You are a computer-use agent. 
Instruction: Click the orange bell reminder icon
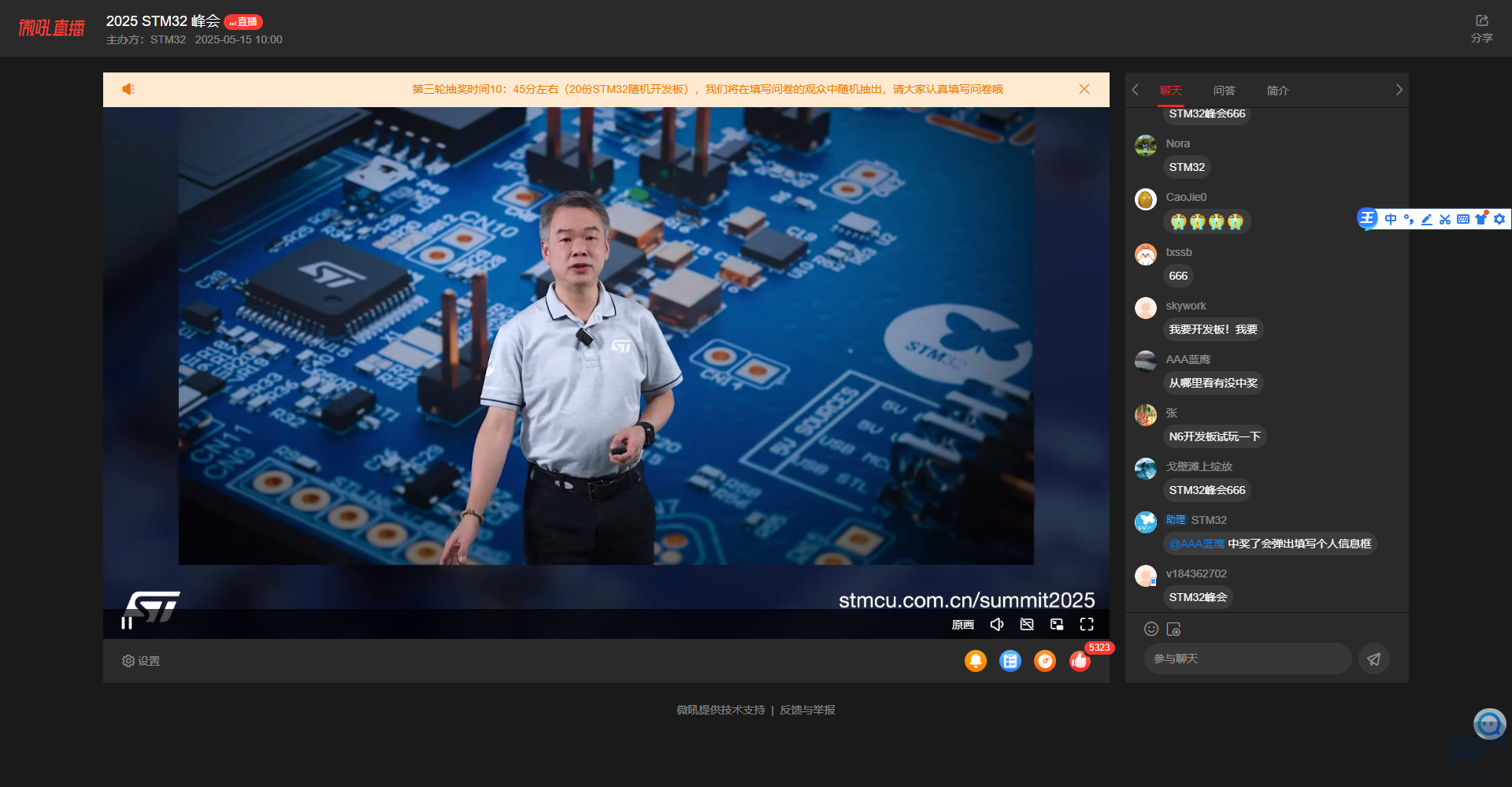[x=975, y=661]
